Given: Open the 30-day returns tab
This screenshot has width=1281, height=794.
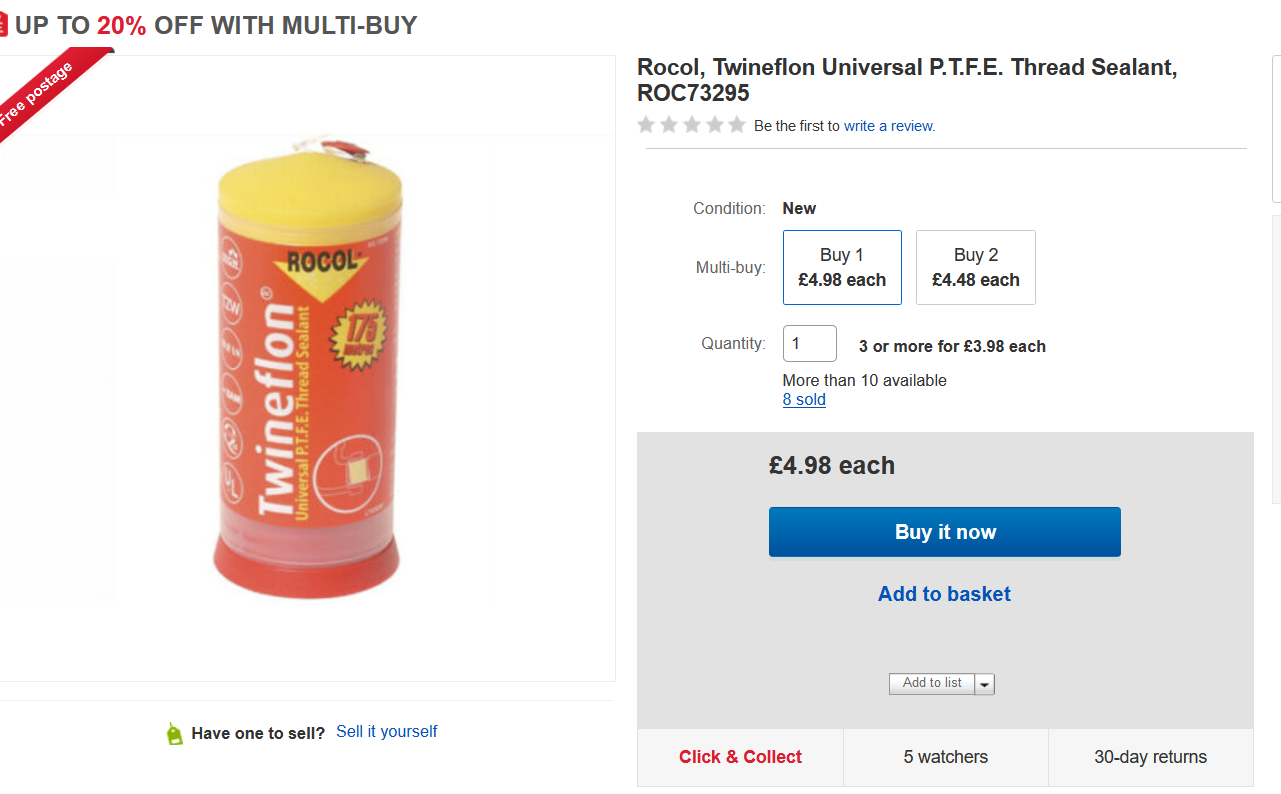Looking at the screenshot, I should click(1150, 757).
